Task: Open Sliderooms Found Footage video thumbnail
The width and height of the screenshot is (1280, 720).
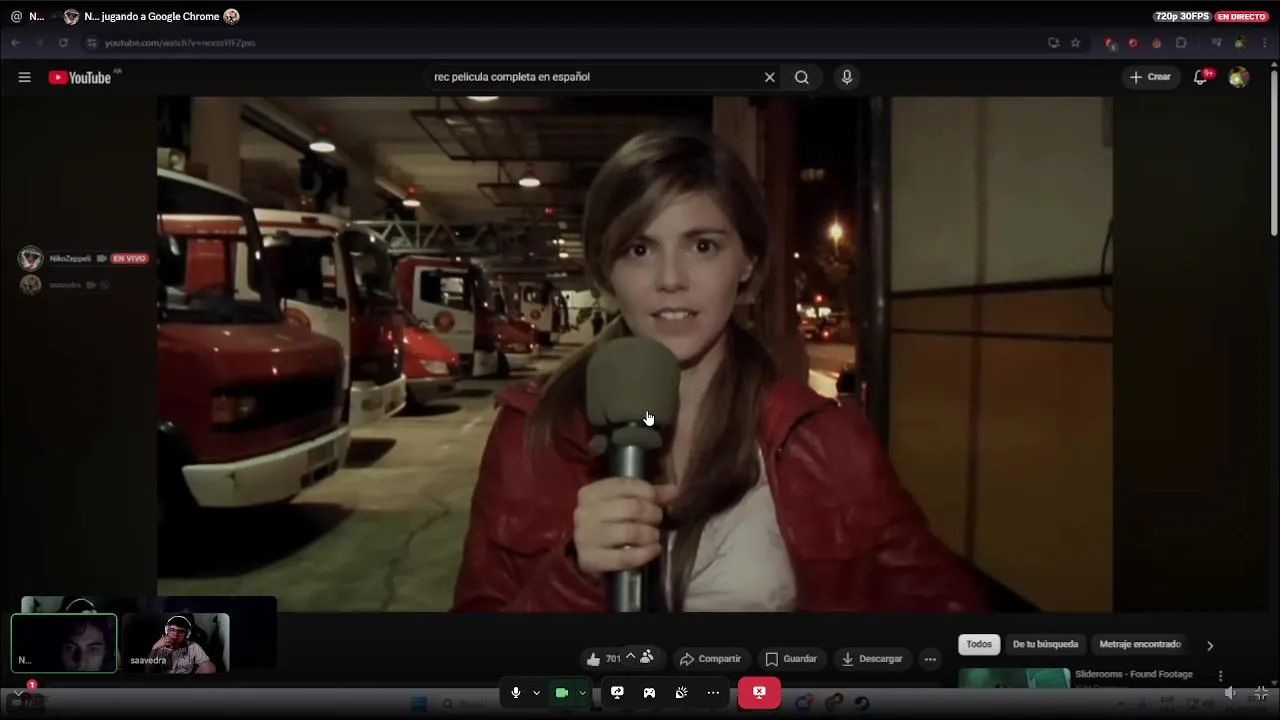Action: click(x=1014, y=678)
